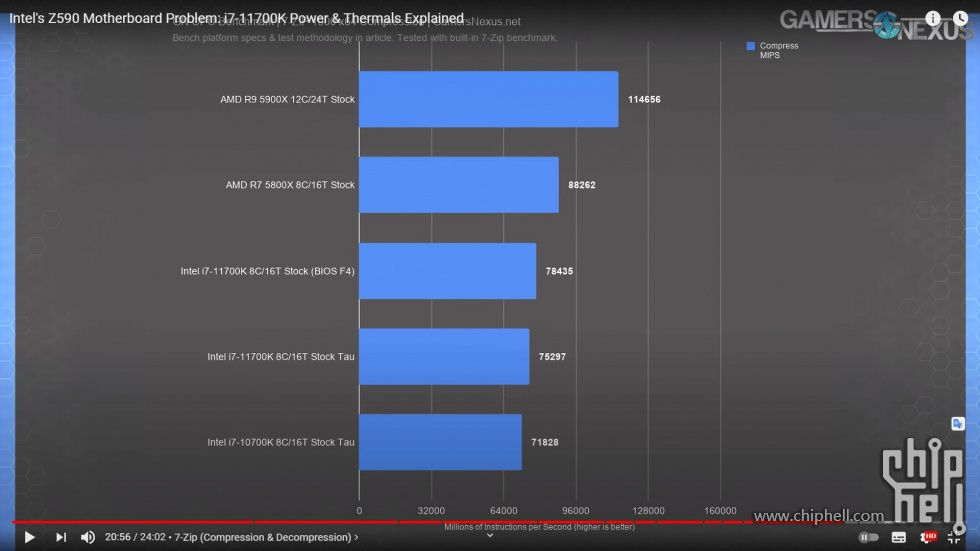Click the Compress MIPS legend swatch

[x=751, y=46]
